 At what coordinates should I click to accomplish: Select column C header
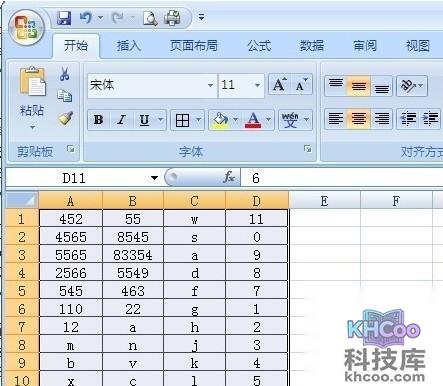(194, 201)
